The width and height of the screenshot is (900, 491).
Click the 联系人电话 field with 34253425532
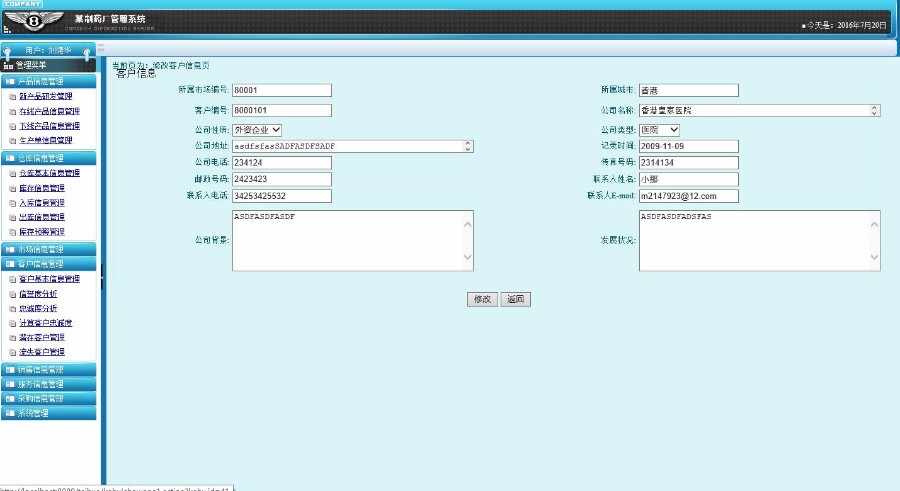coord(282,196)
